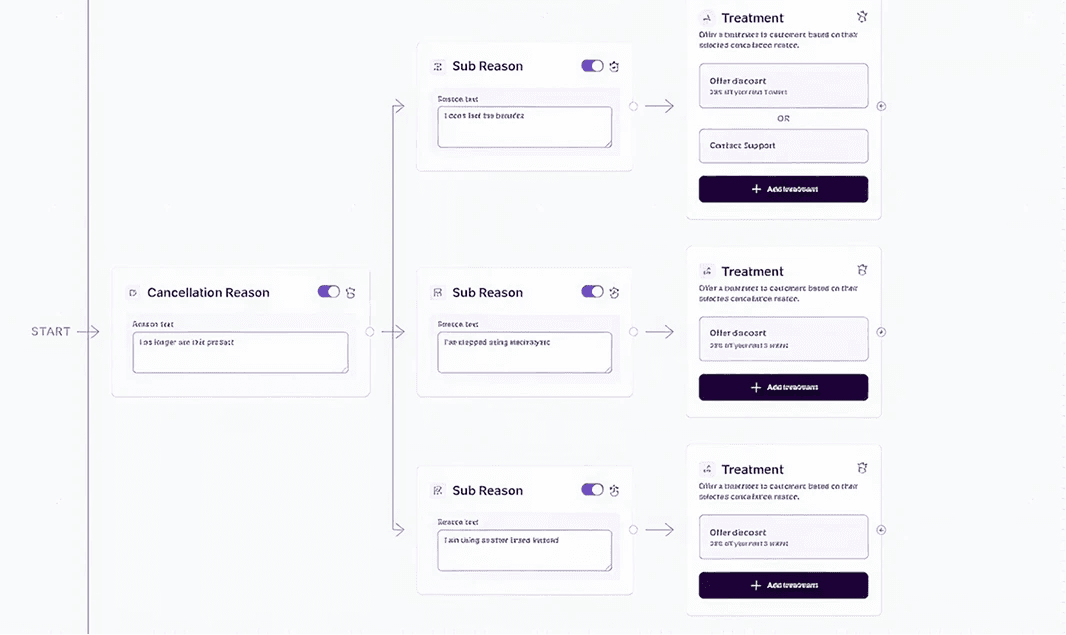Open Offer discount in the top Treatment card
The width and height of the screenshot is (1066, 635).
783,86
